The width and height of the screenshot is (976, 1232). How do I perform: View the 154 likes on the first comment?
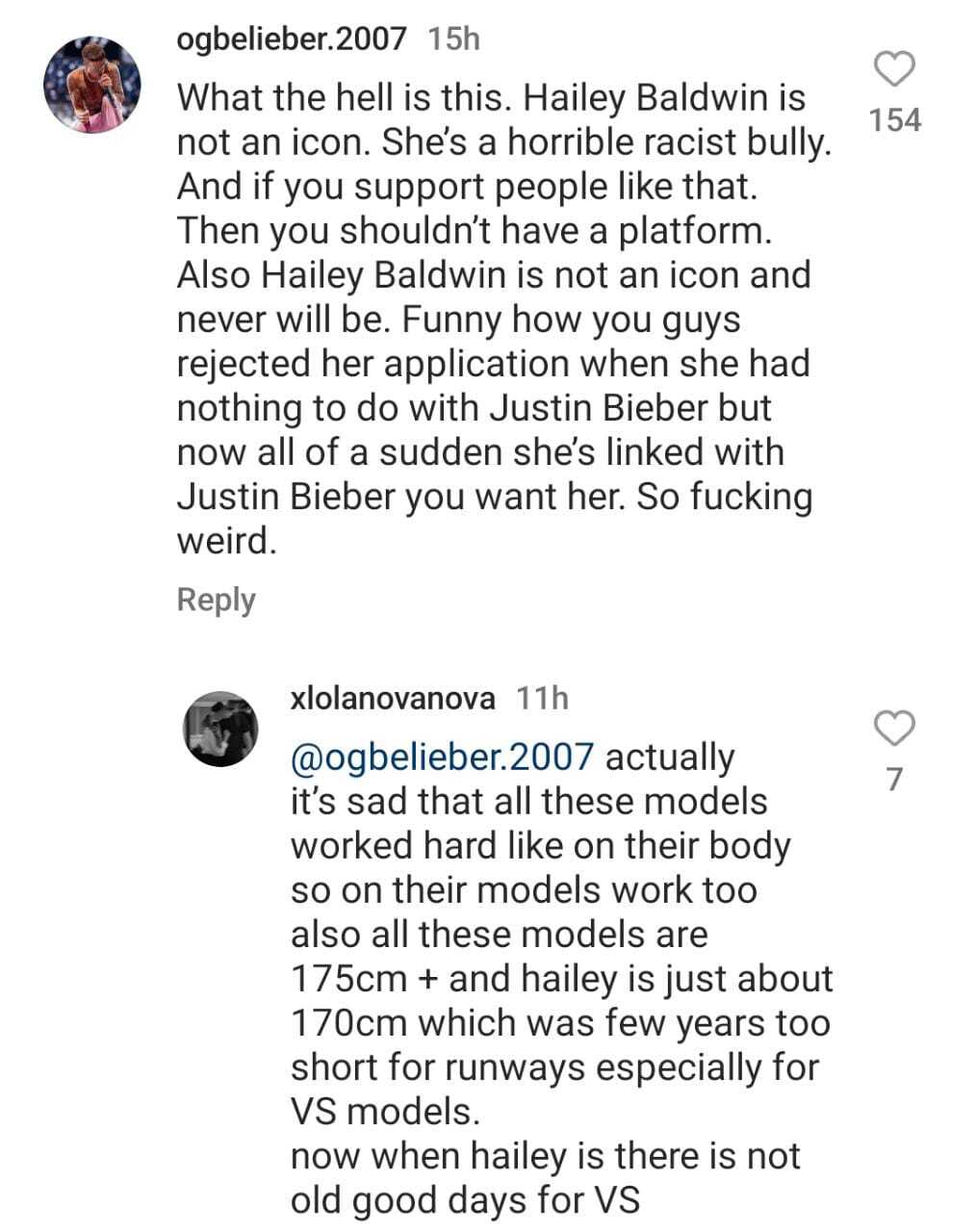click(x=894, y=120)
